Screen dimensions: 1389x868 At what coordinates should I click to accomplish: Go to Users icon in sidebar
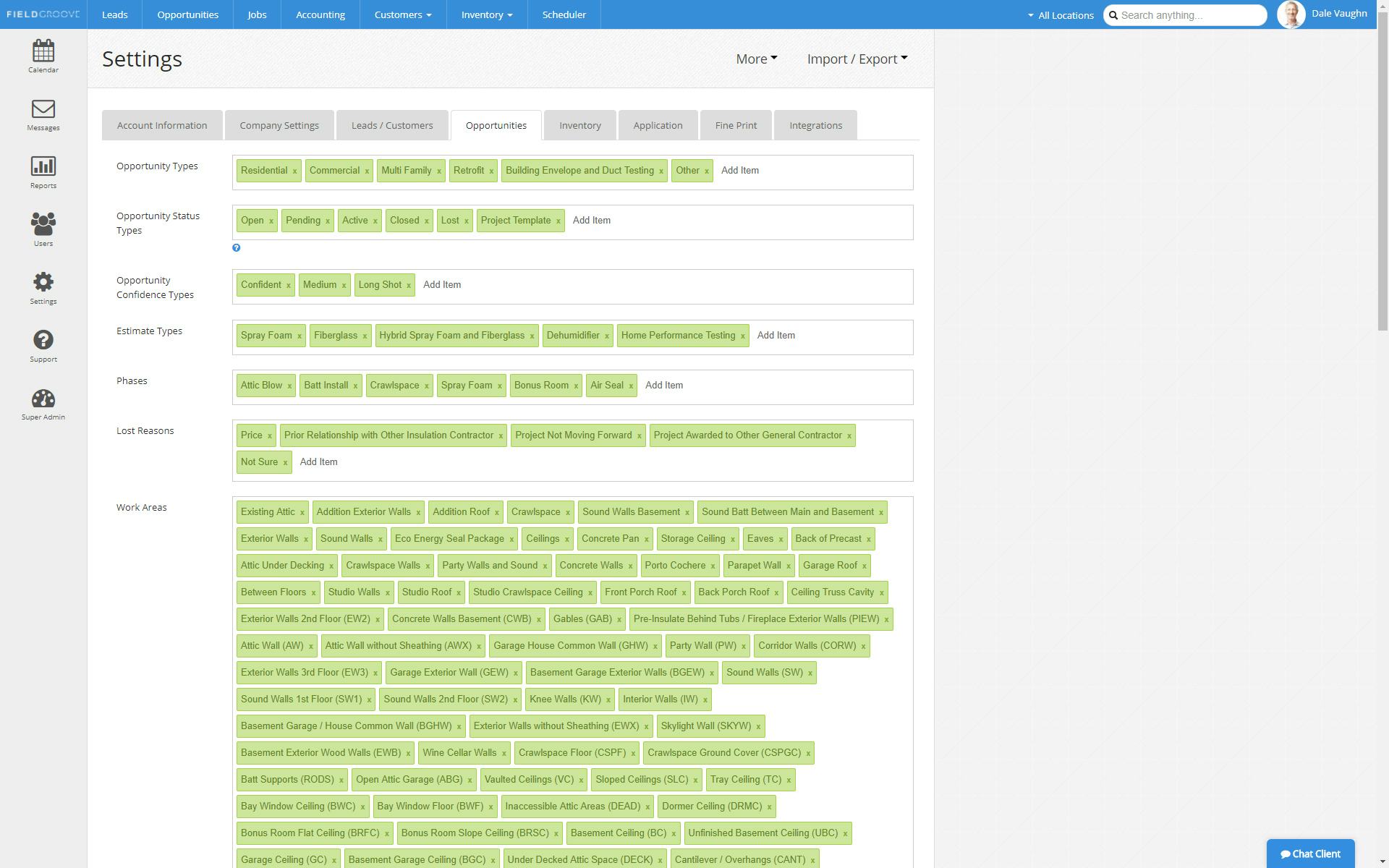[43, 225]
